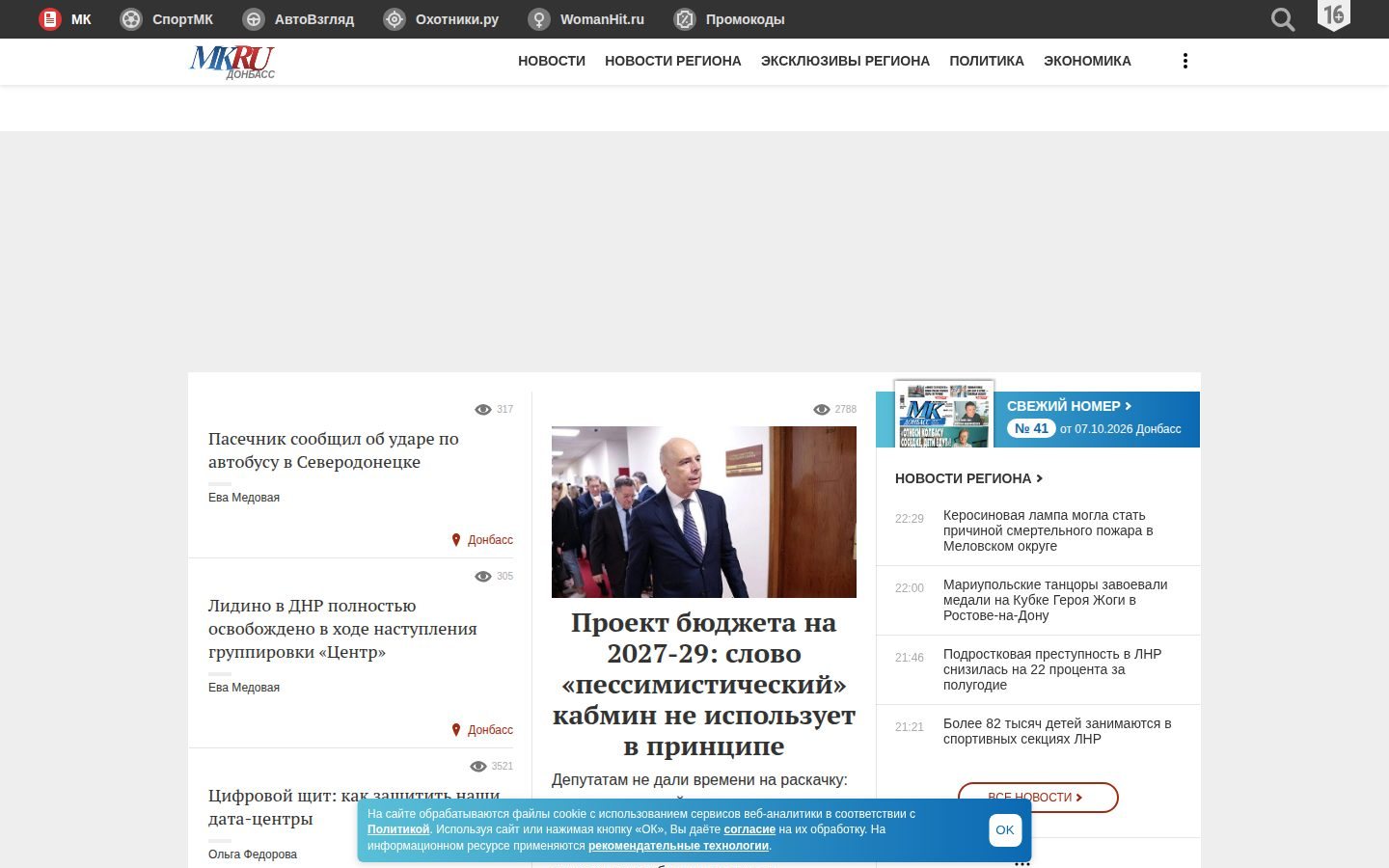Click the Промокоды percent icon

(685, 19)
